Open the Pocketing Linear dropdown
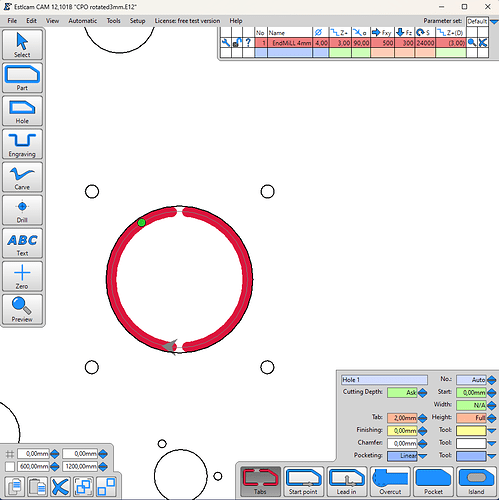This screenshot has width=499, height=500. tap(423, 456)
